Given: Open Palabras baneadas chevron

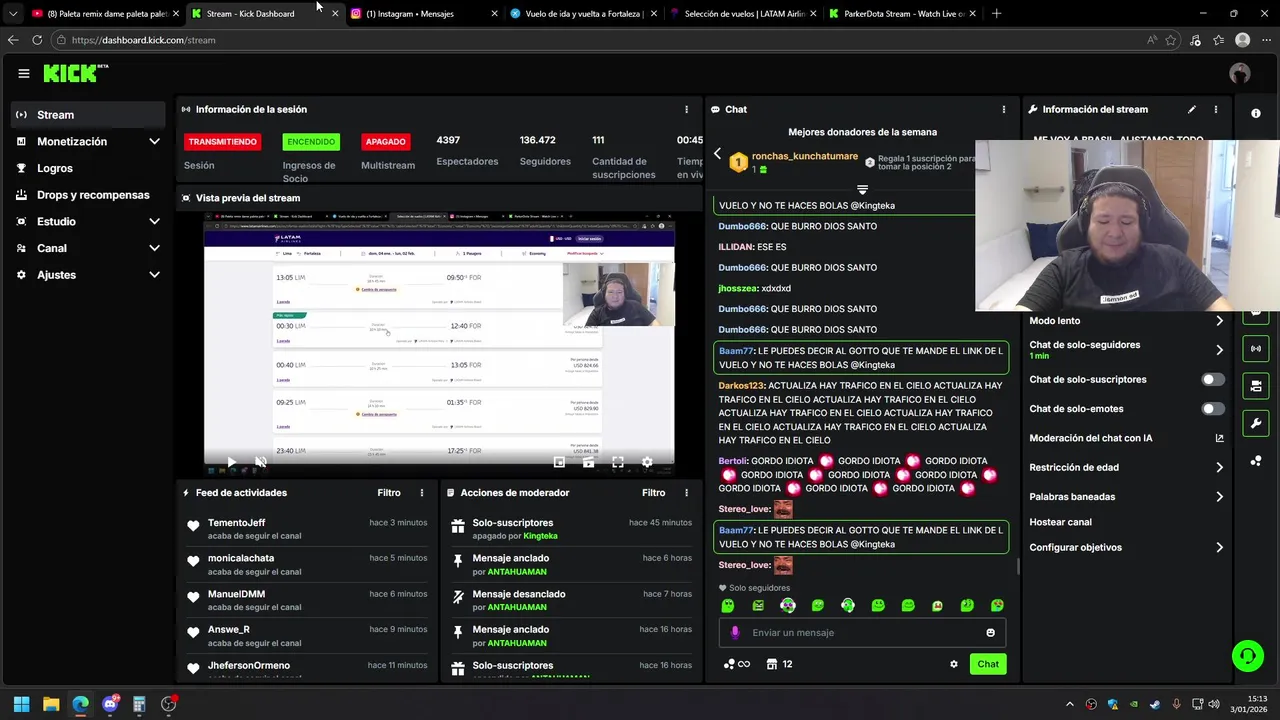Looking at the screenshot, I should point(1219,497).
